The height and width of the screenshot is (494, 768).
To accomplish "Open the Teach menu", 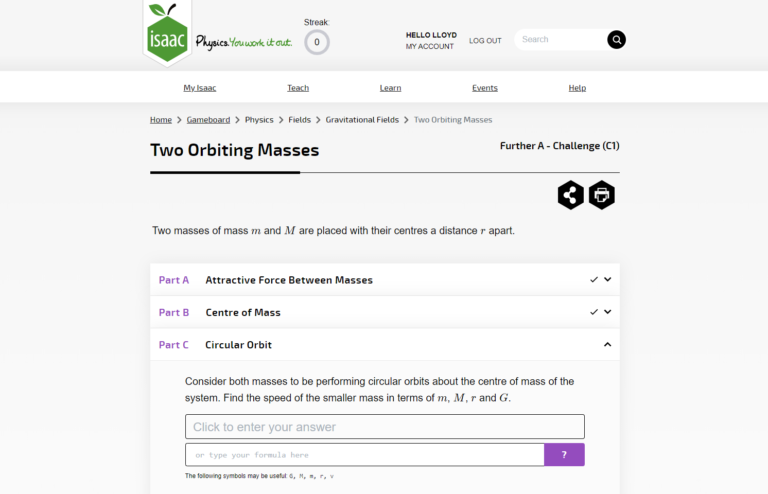I will (x=298, y=88).
